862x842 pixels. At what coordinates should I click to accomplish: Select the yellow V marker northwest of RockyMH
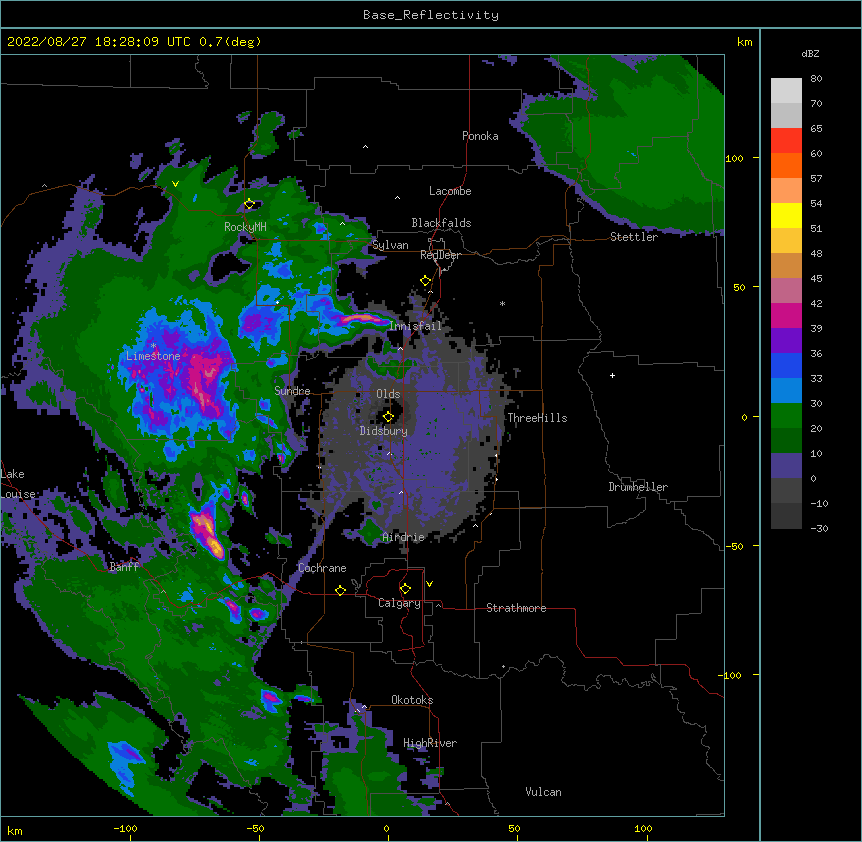click(175, 184)
